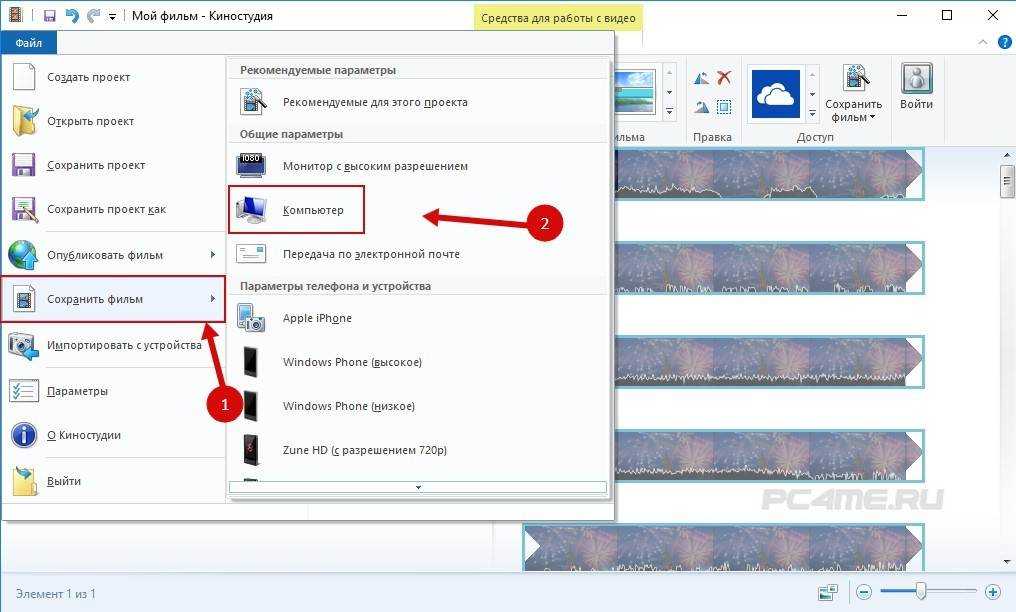Click the zoom out minus button
1016x612 pixels.
[x=864, y=591]
